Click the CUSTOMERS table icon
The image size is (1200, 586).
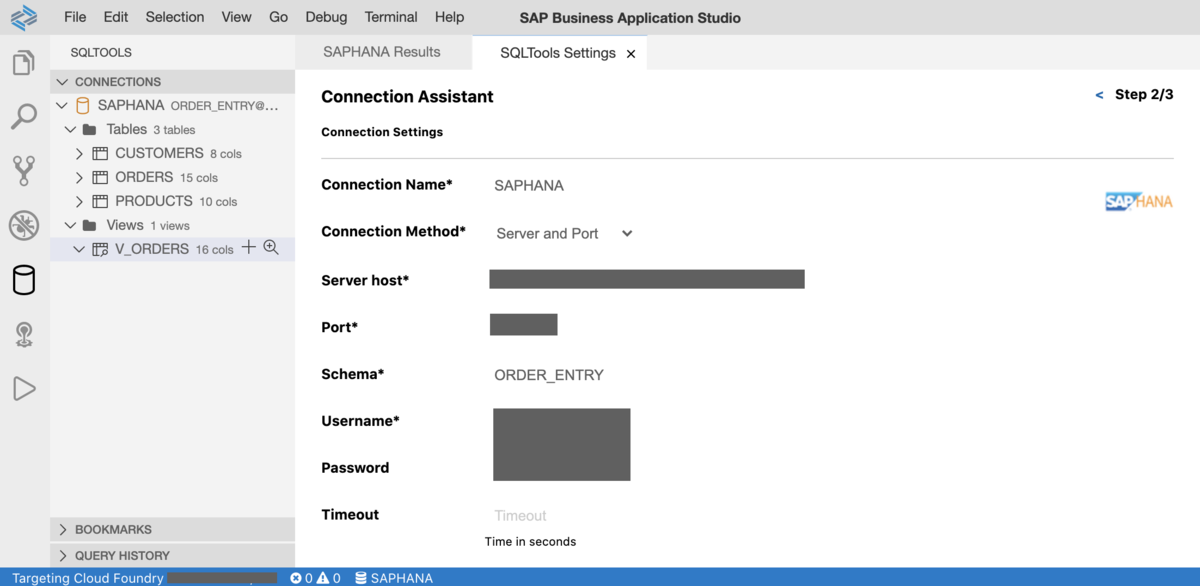click(100, 153)
